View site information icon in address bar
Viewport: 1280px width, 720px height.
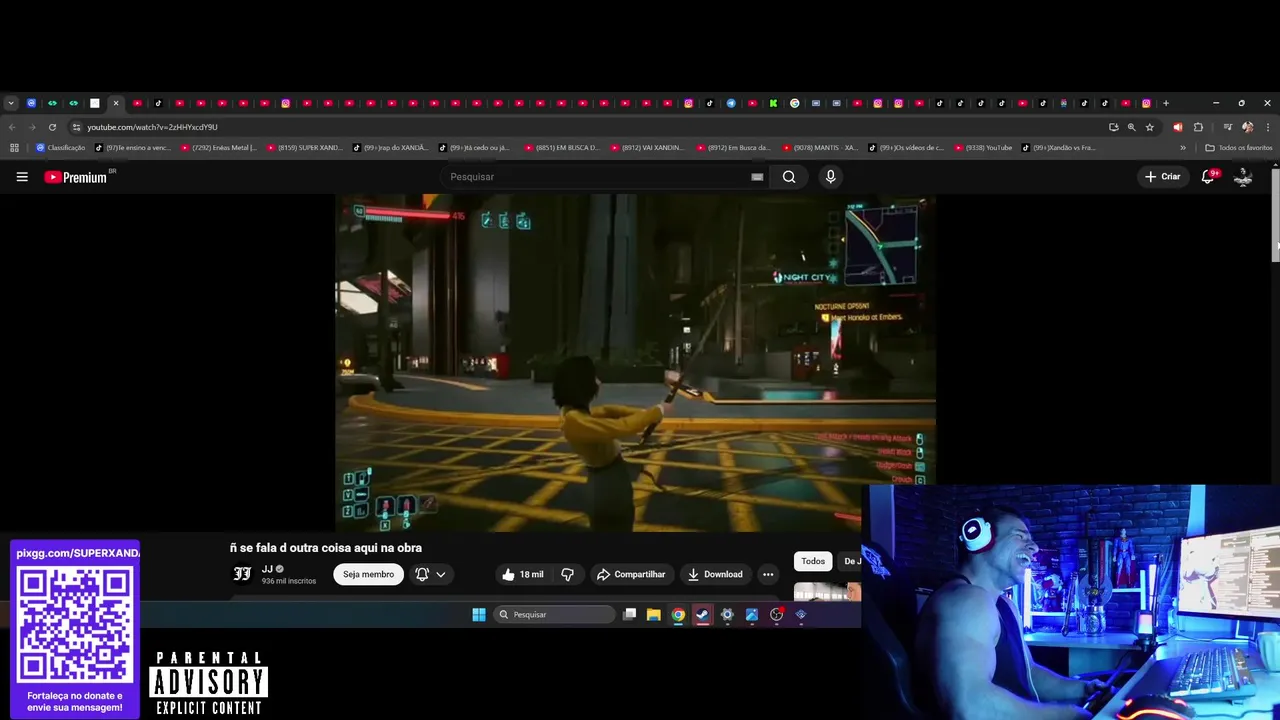pyautogui.click(x=76, y=127)
